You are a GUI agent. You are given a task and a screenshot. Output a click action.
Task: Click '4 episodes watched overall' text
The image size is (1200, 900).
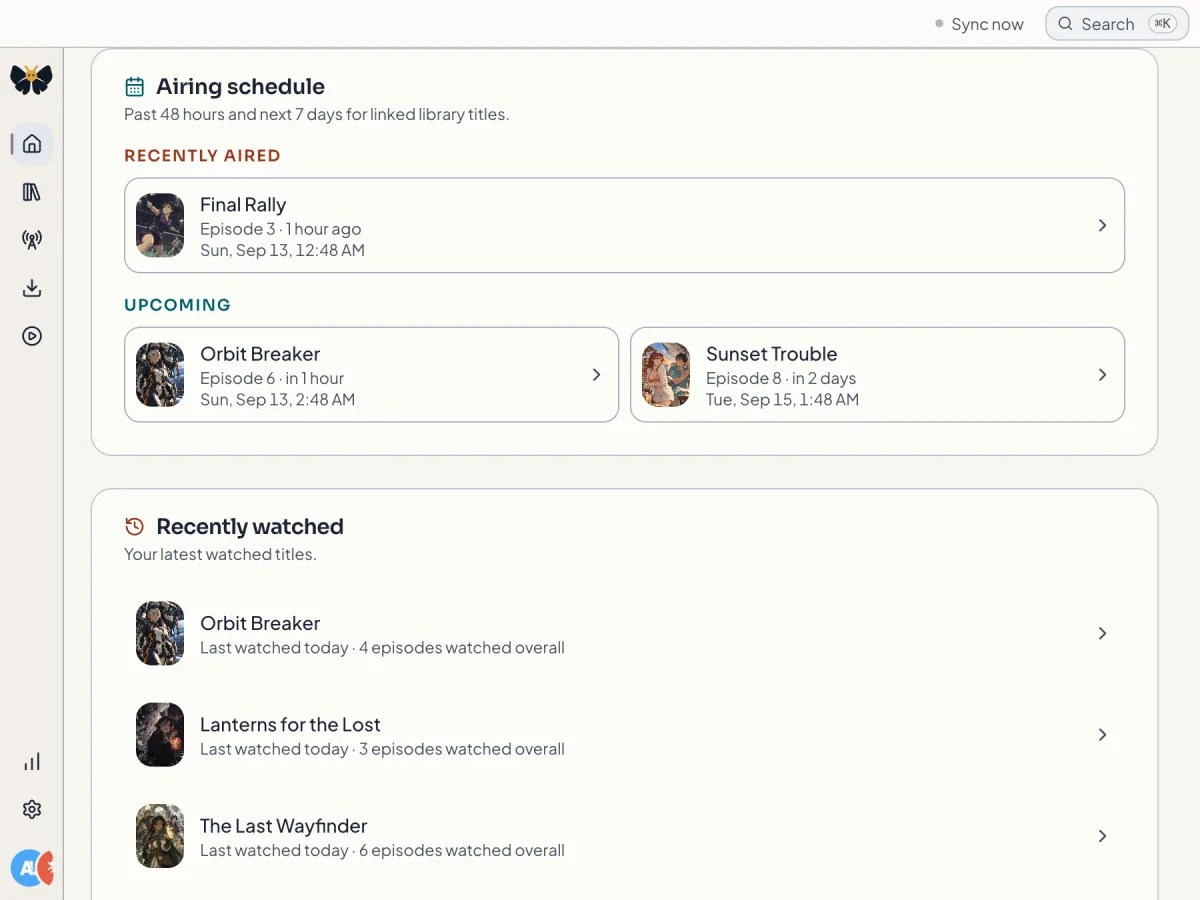click(x=462, y=648)
